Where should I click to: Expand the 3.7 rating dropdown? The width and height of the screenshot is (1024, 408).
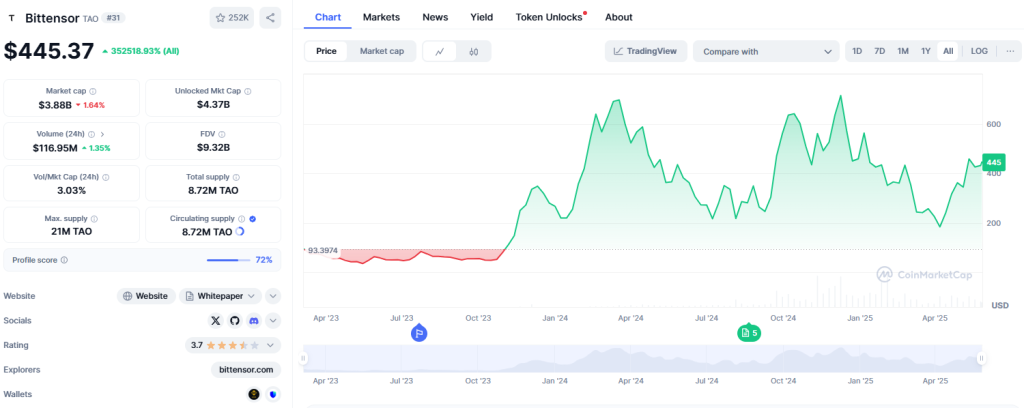click(x=233, y=345)
